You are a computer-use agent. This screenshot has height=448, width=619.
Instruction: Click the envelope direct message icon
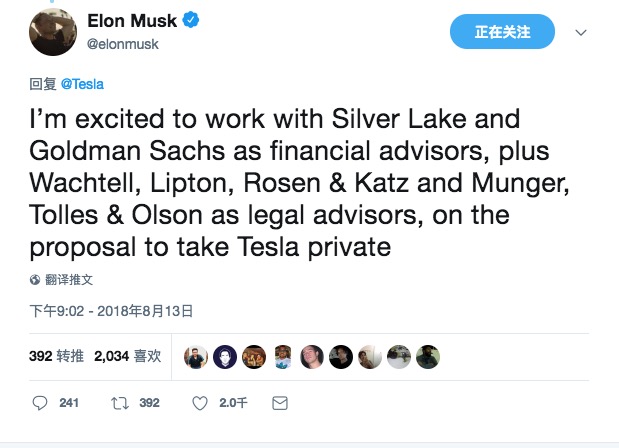coord(280,403)
